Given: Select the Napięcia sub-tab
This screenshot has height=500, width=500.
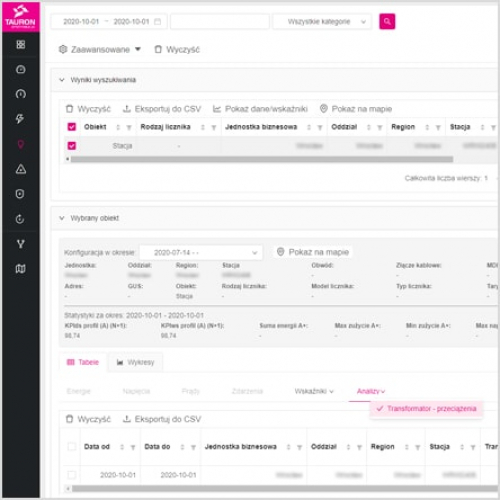Looking at the screenshot, I should coord(136,391).
